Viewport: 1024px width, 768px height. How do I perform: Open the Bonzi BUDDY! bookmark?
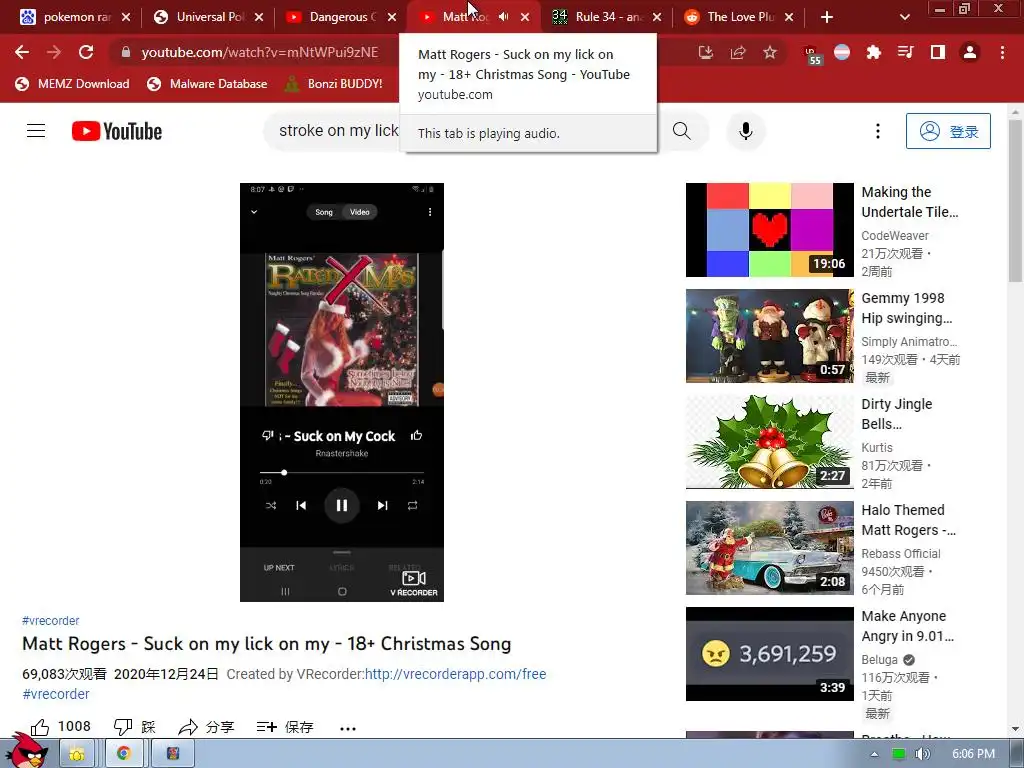pos(334,84)
